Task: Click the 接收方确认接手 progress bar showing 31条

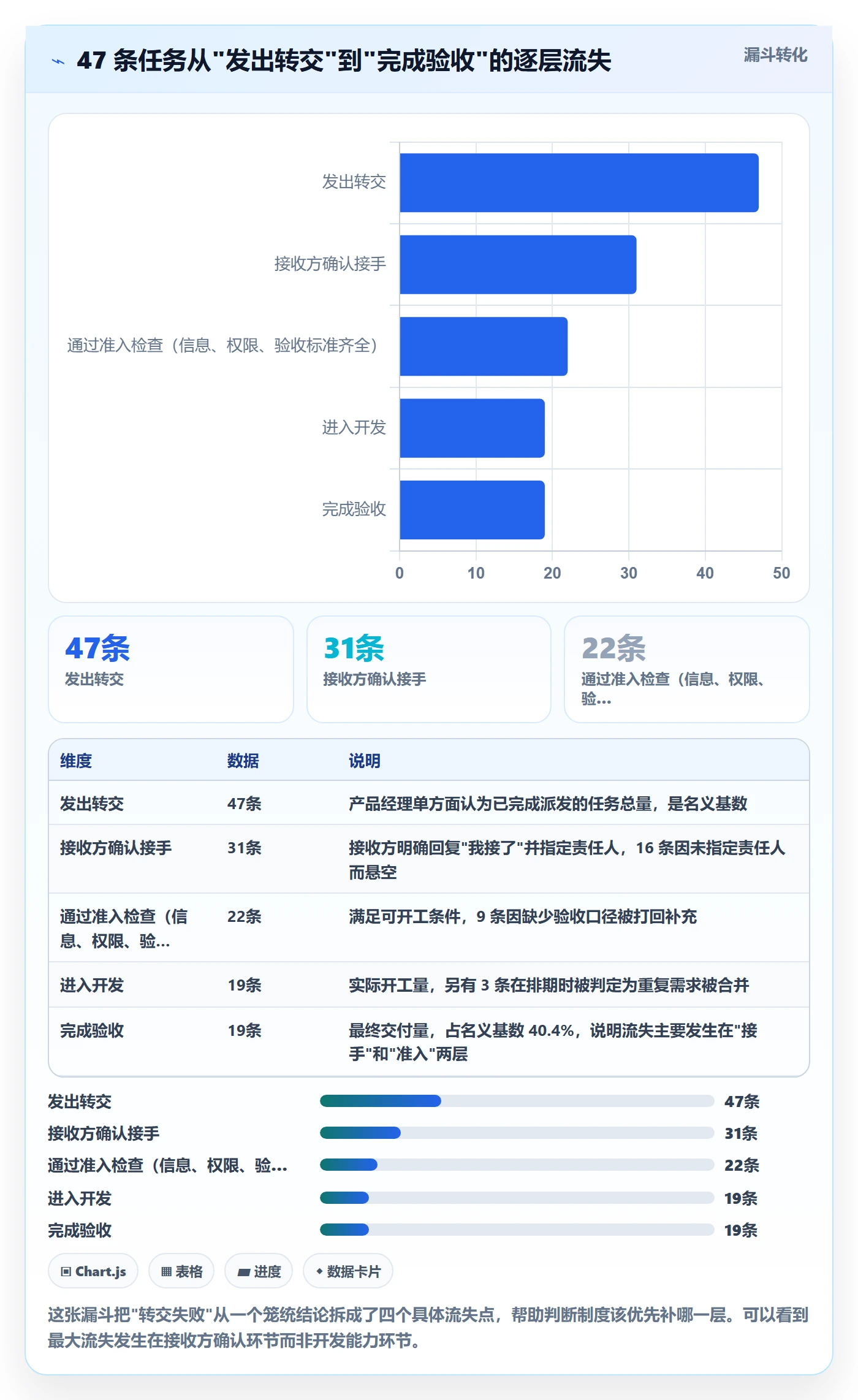Action: coord(517,1133)
